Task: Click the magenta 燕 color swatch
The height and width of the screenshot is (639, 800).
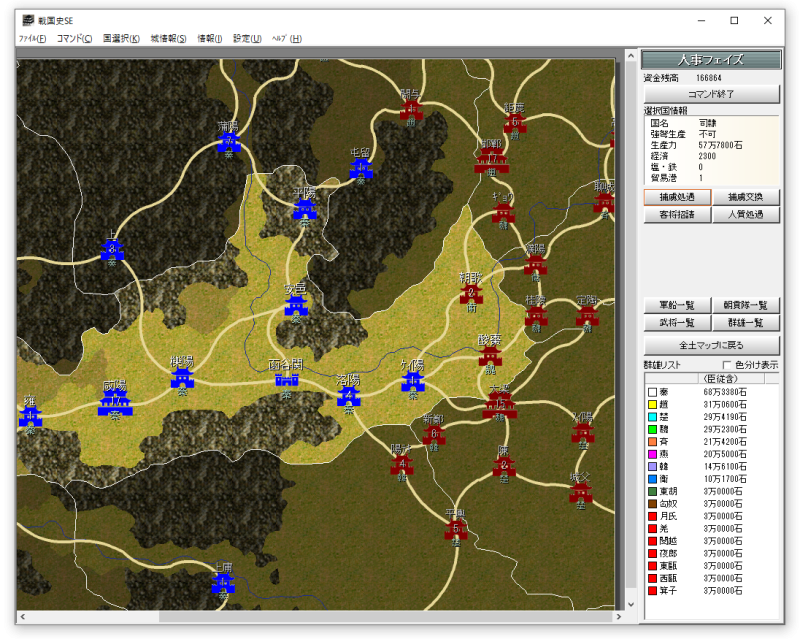Action: (652, 454)
